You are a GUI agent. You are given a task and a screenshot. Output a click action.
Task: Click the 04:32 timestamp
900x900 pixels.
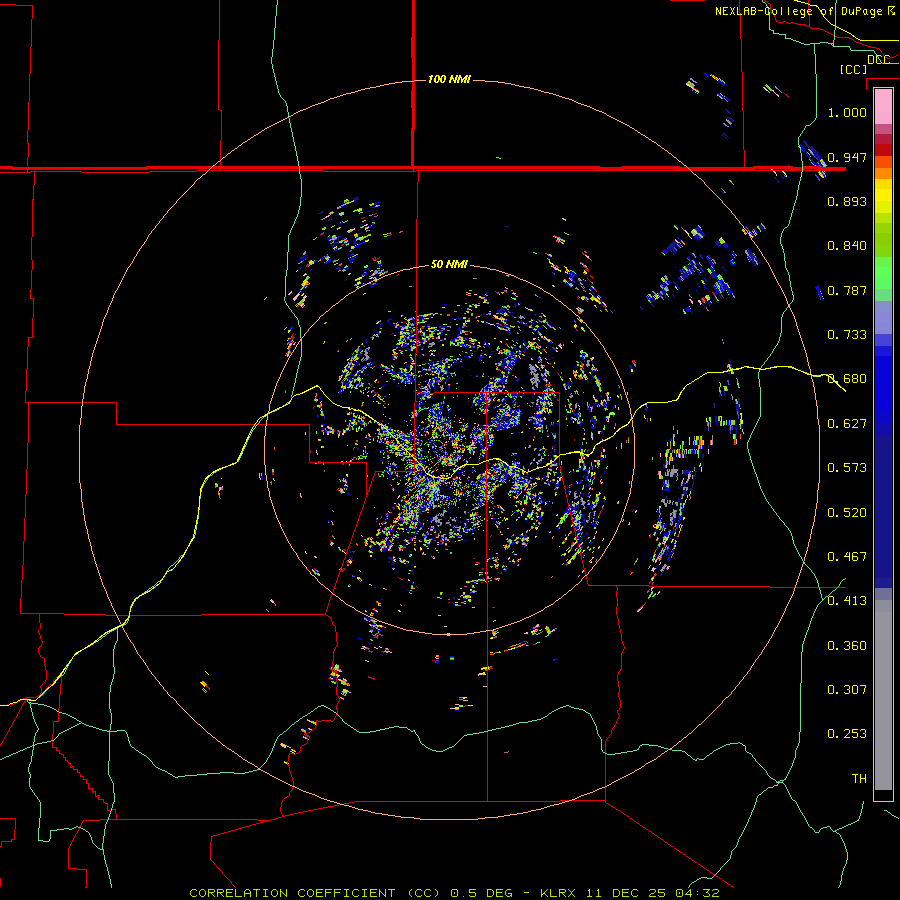pyautogui.click(x=697, y=893)
